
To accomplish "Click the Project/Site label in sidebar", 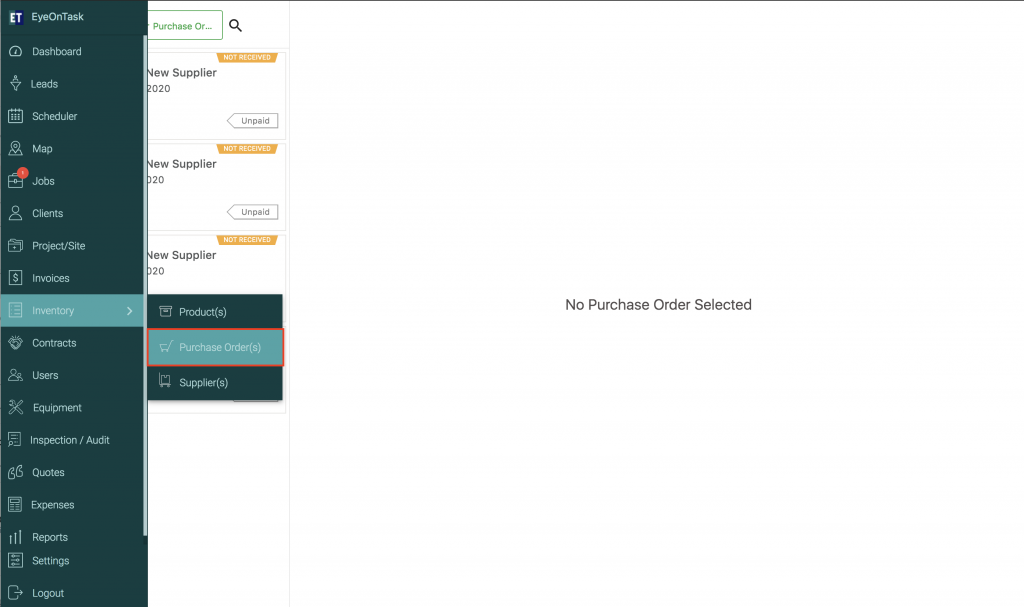I will click(59, 246).
